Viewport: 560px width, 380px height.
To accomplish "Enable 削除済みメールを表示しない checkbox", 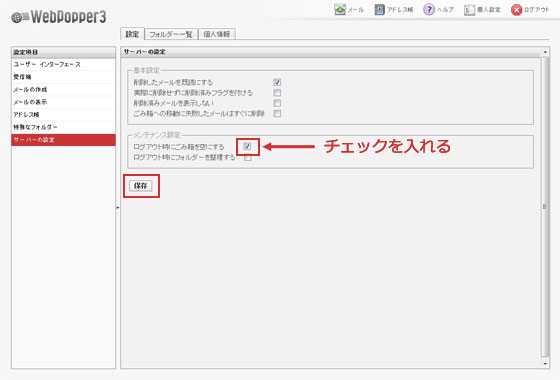I will [x=277, y=103].
